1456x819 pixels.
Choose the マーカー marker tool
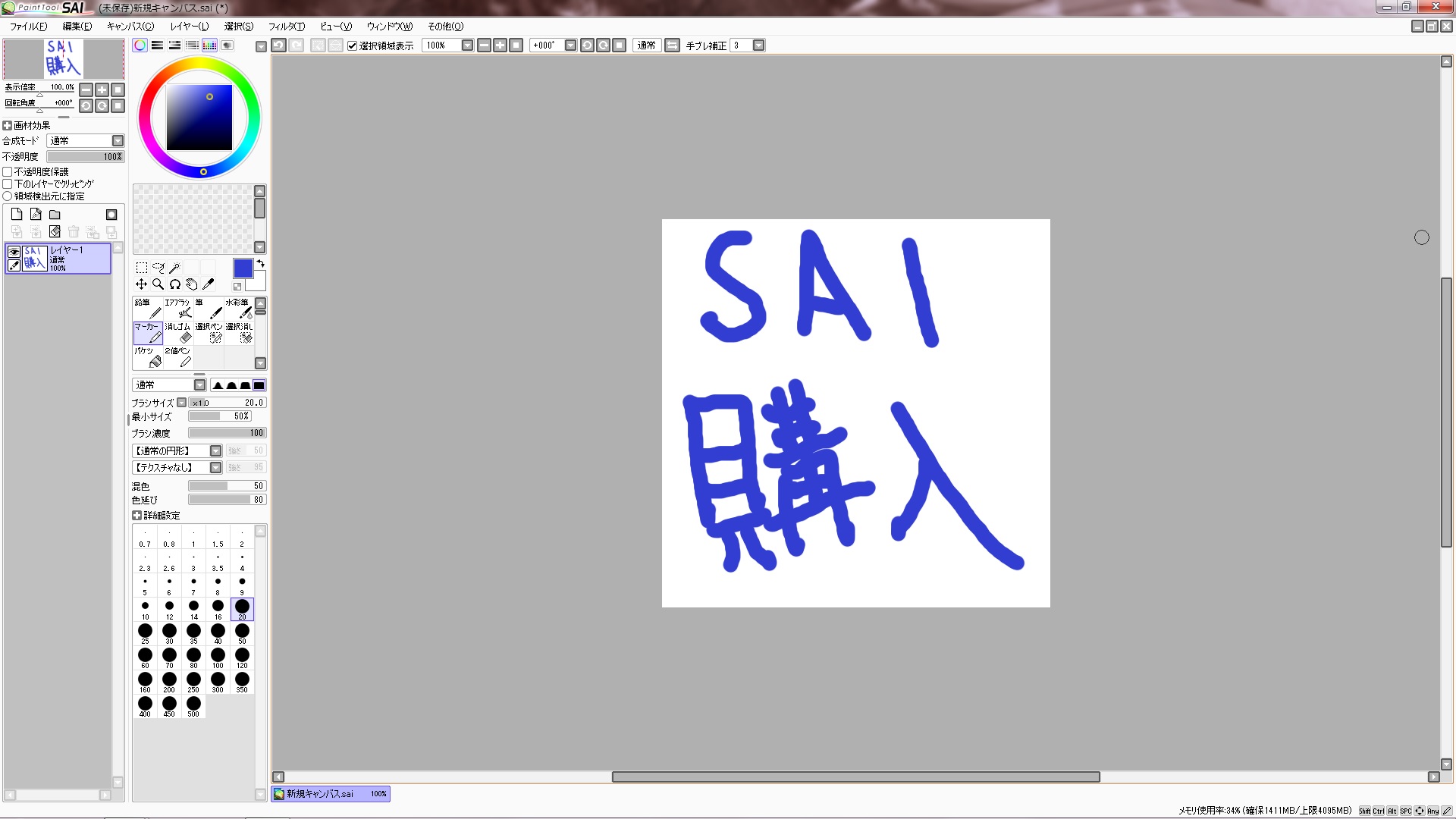148,333
